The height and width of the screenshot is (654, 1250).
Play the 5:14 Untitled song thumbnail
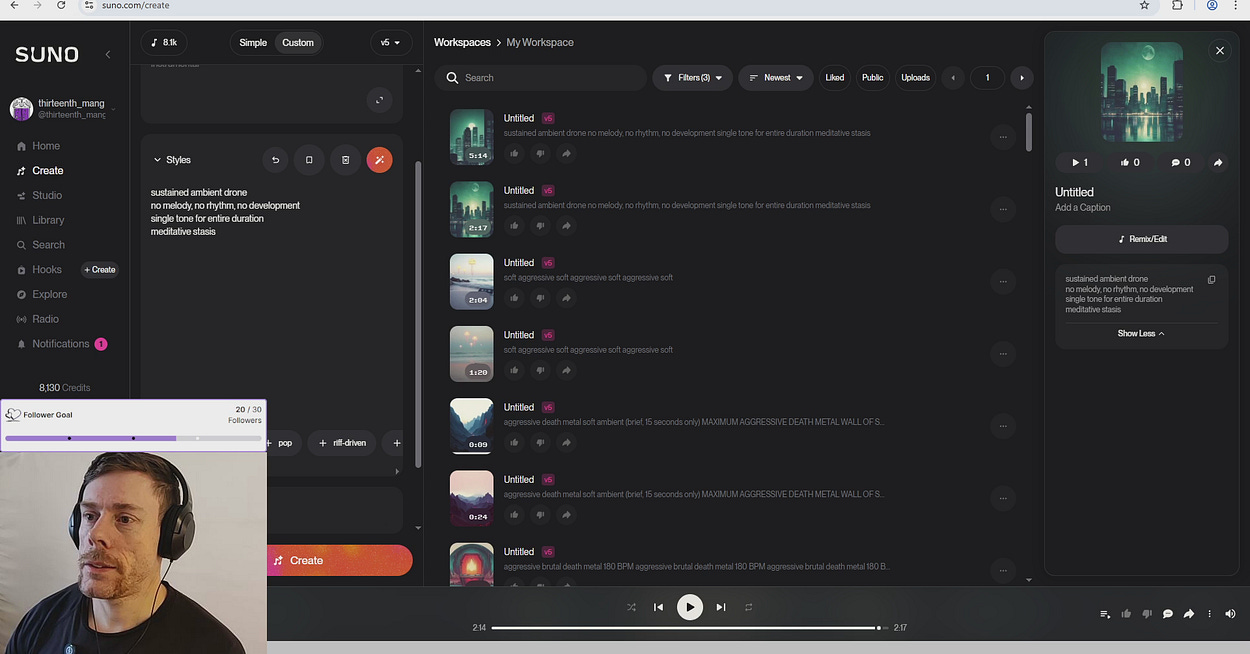point(472,136)
